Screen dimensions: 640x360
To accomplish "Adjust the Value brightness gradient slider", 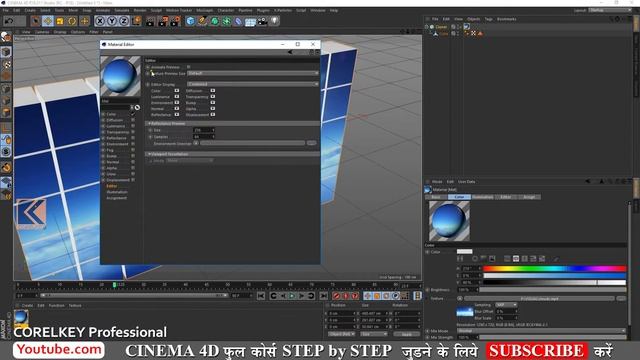I will (554, 282).
